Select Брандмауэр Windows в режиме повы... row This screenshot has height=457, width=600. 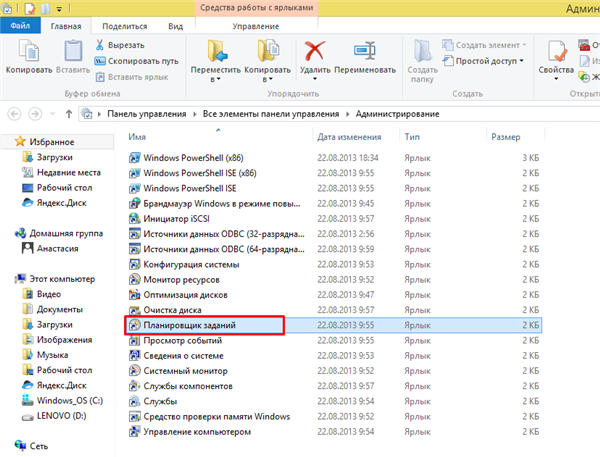click(x=334, y=204)
